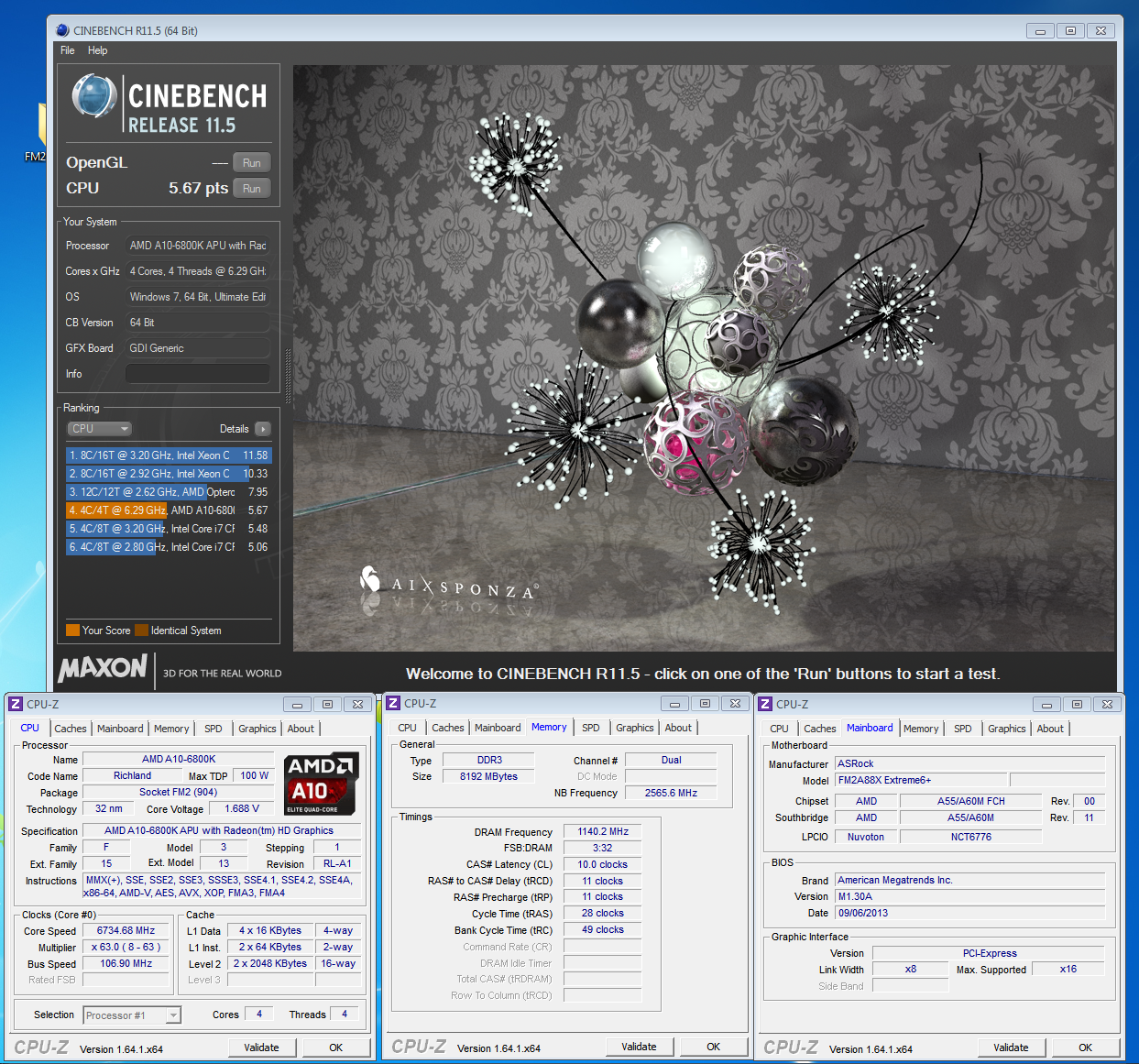
Task: Click the LPCIO value NCT6776
Action: click(x=971, y=837)
